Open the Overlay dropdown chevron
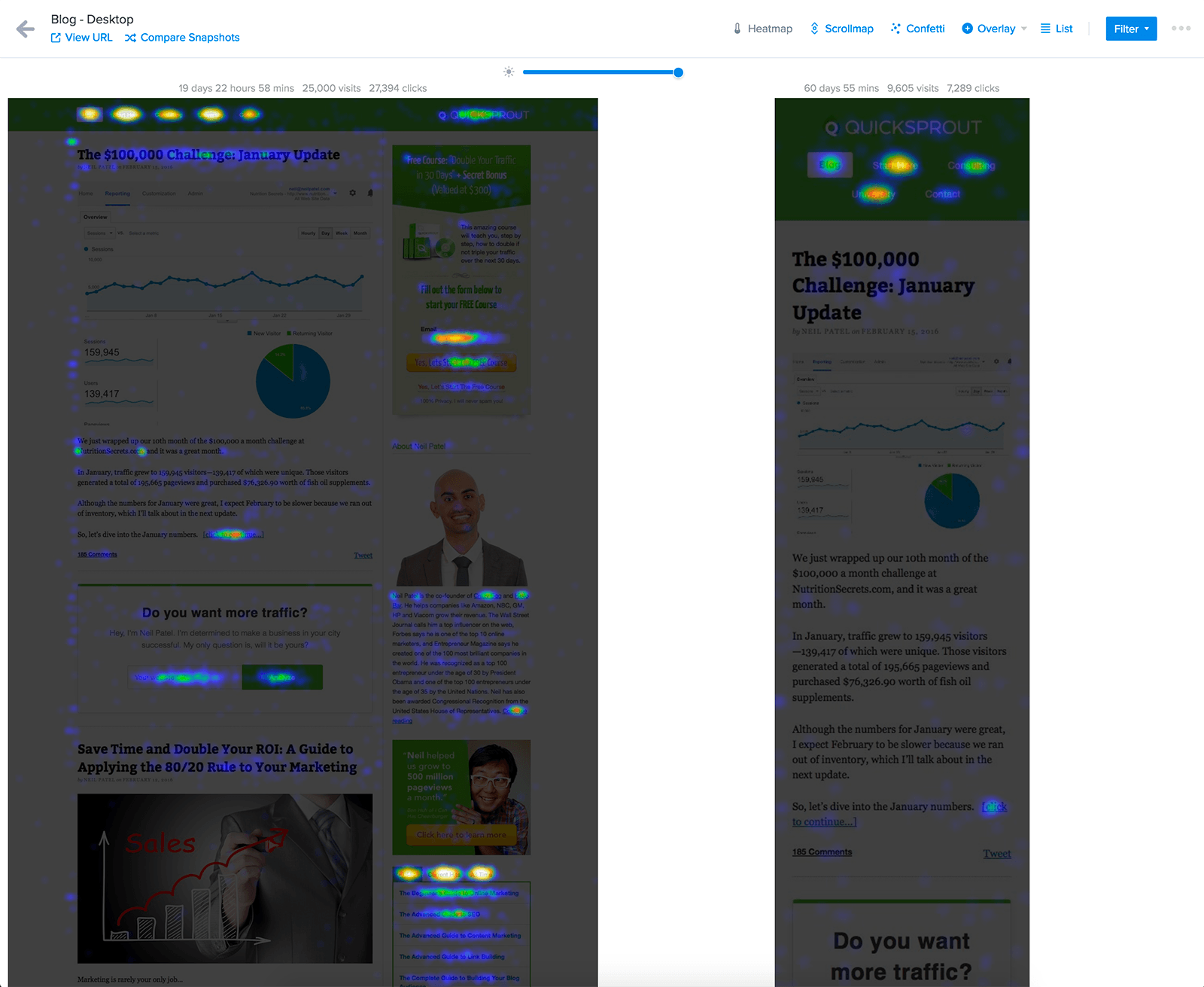Viewport: 1204px width, 987px height. (1023, 29)
